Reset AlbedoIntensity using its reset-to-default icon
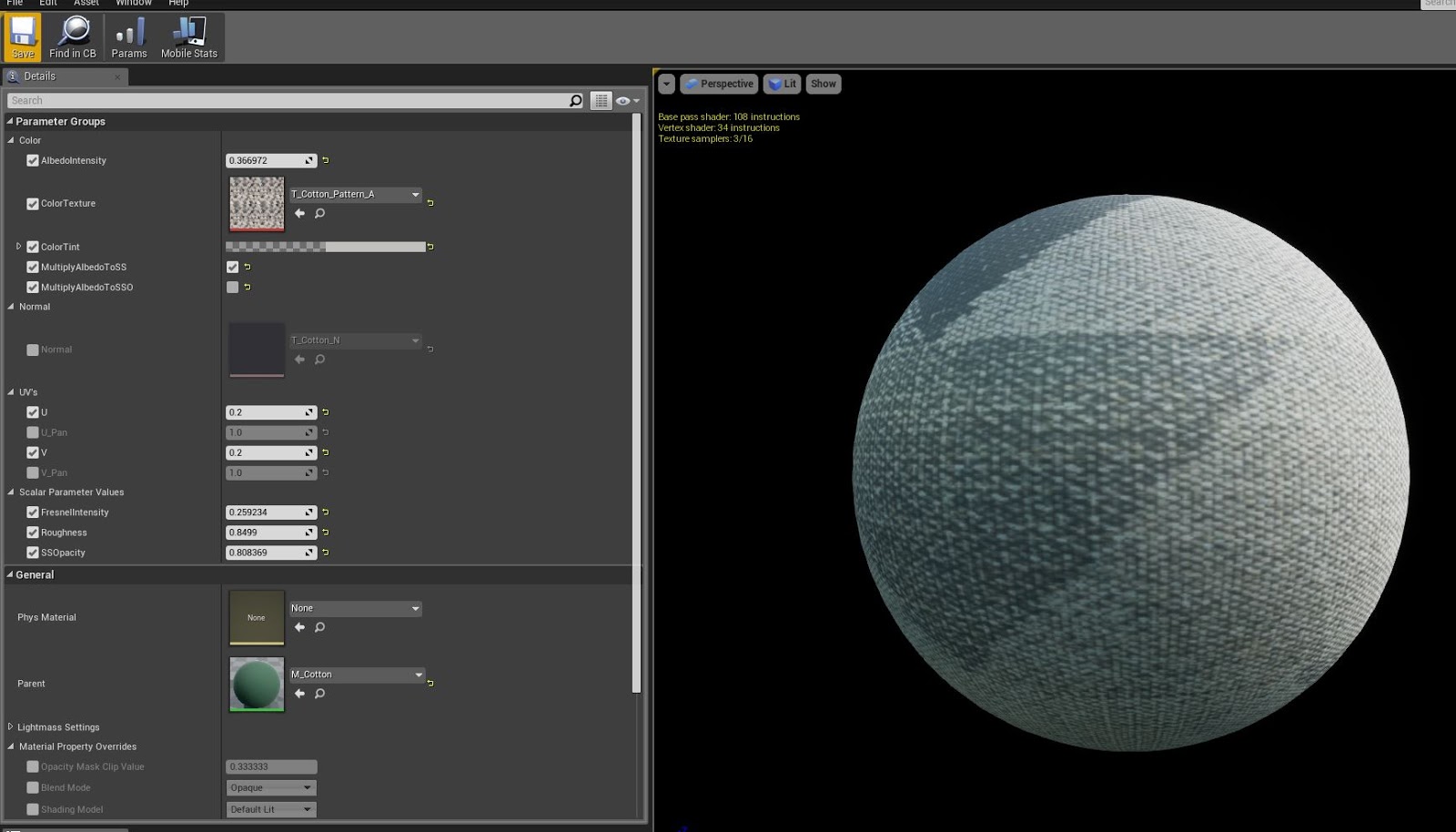 click(x=325, y=160)
